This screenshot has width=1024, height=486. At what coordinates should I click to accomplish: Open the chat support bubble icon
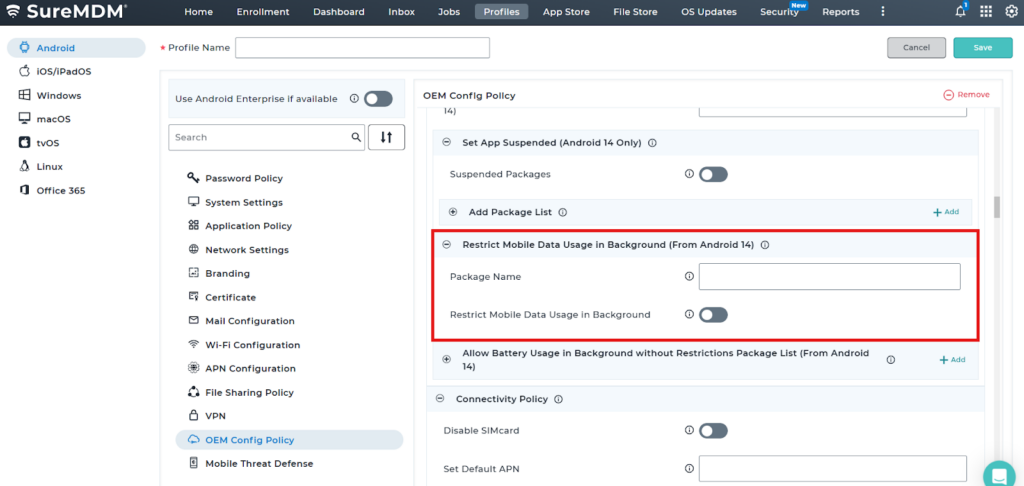coord(998,474)
